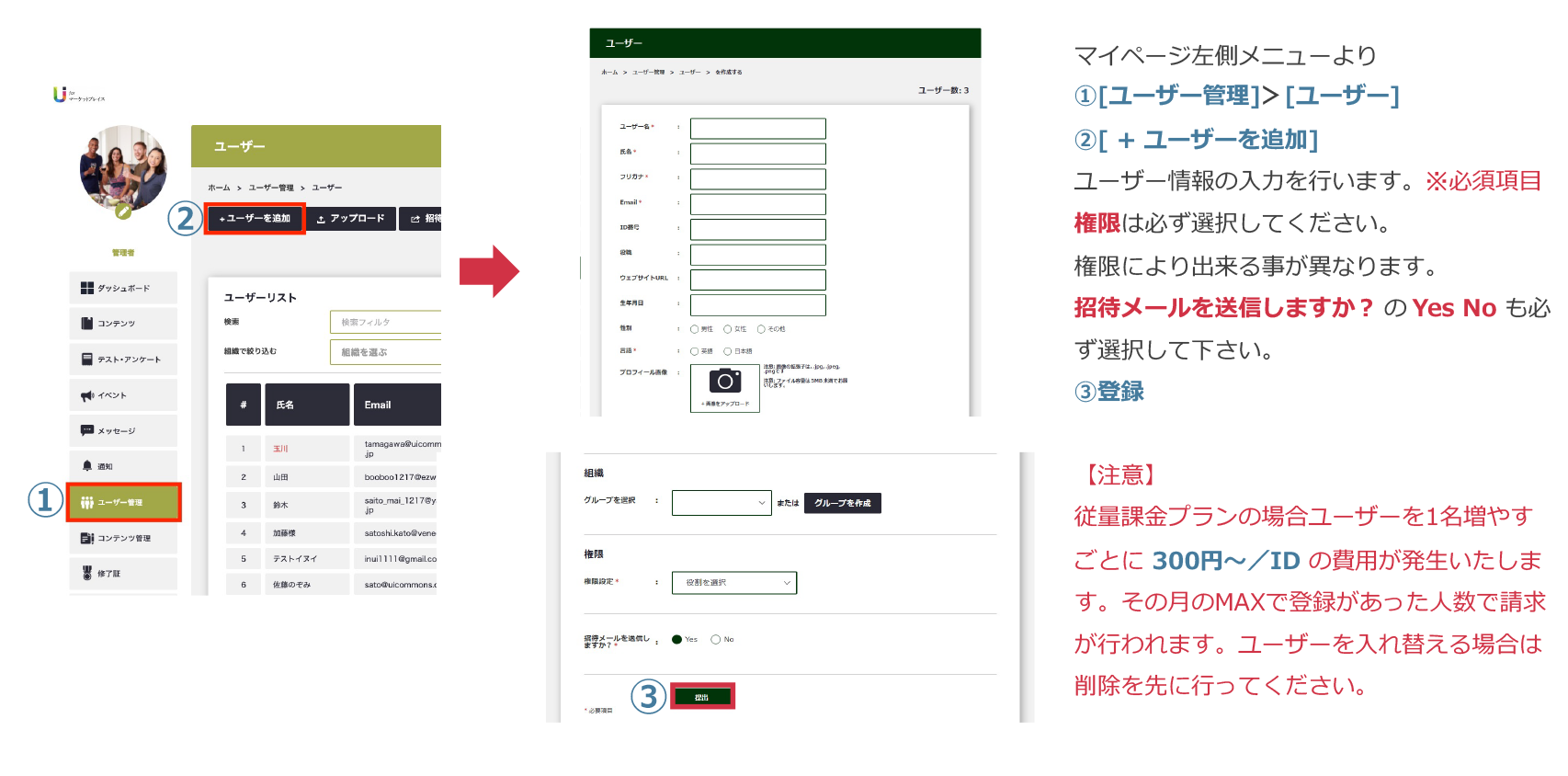The height and width of the screenshot is (776, 1568).
Task: Open ダッシュボード in the sidebar
Action: [123, 288]
